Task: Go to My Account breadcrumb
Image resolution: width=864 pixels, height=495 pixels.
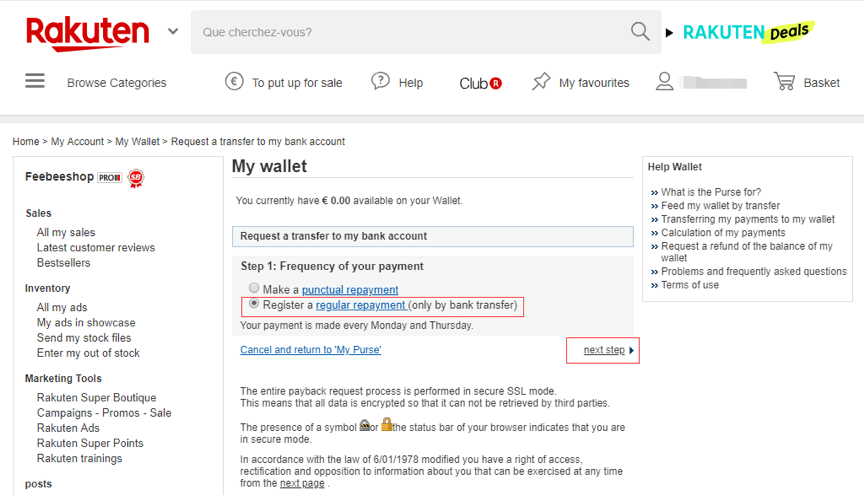Action: coord(77,142)
